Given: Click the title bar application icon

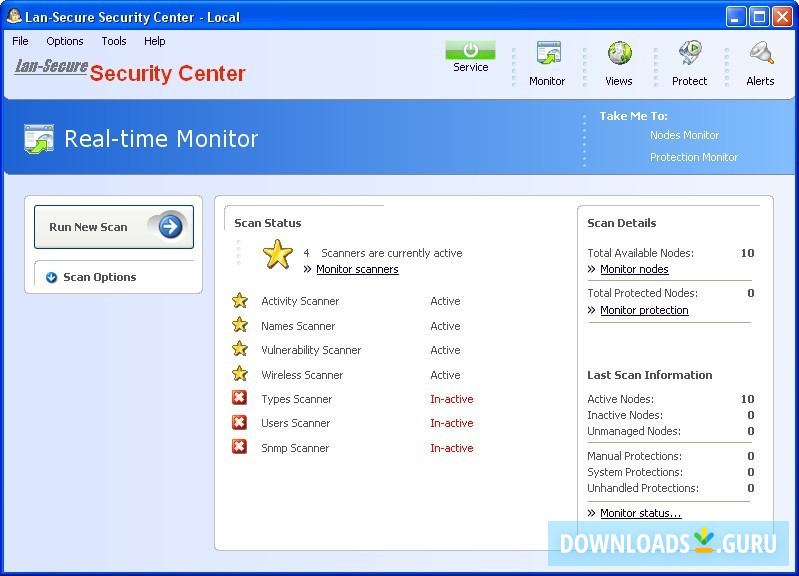Looking at the screenshot, I should pyautogui.click(x=14, y=16).
